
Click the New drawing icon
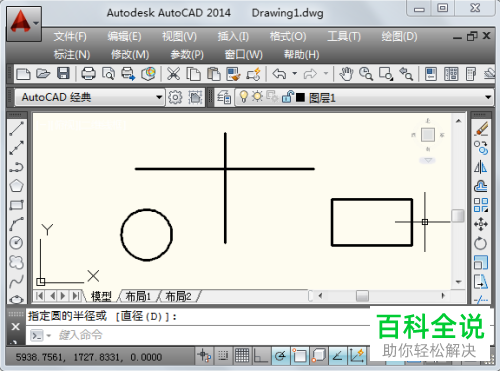click(x=23, y=74)
